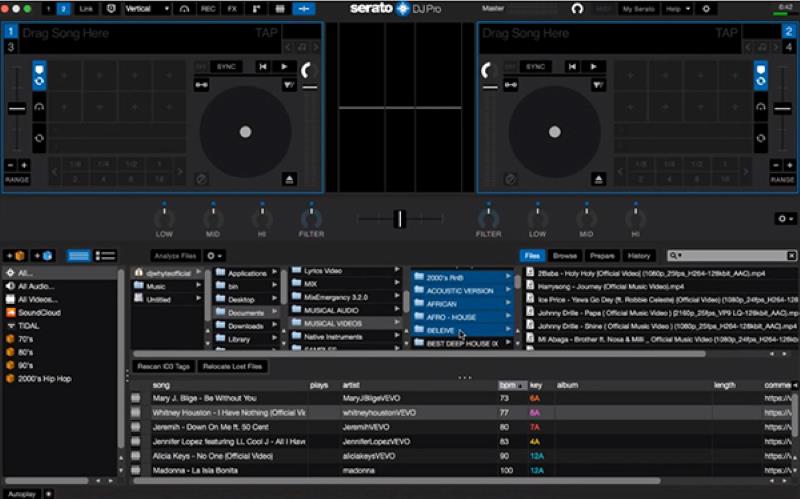Open the Help dropdown
The image size is (800, 499).
(678, 9)
